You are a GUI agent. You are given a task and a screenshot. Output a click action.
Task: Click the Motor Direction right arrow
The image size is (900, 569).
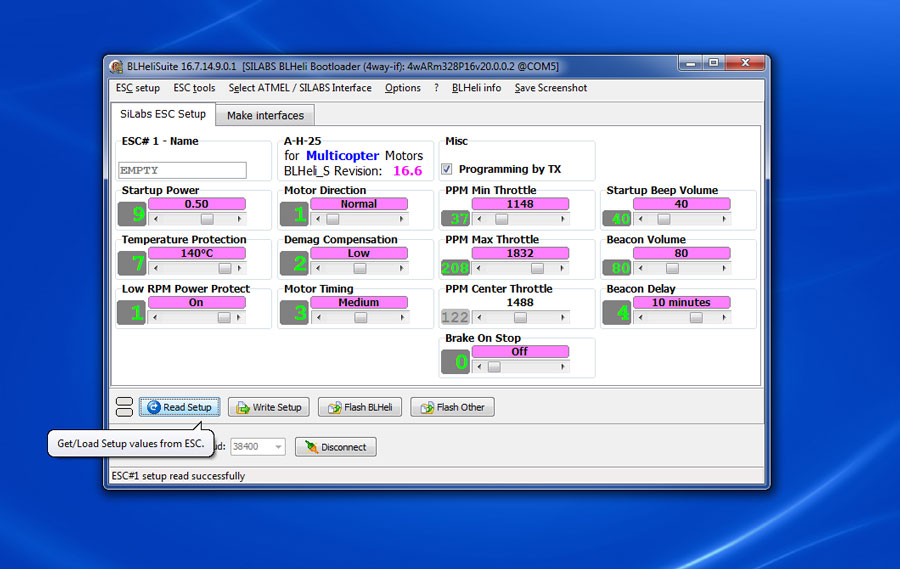click(401, 219)
